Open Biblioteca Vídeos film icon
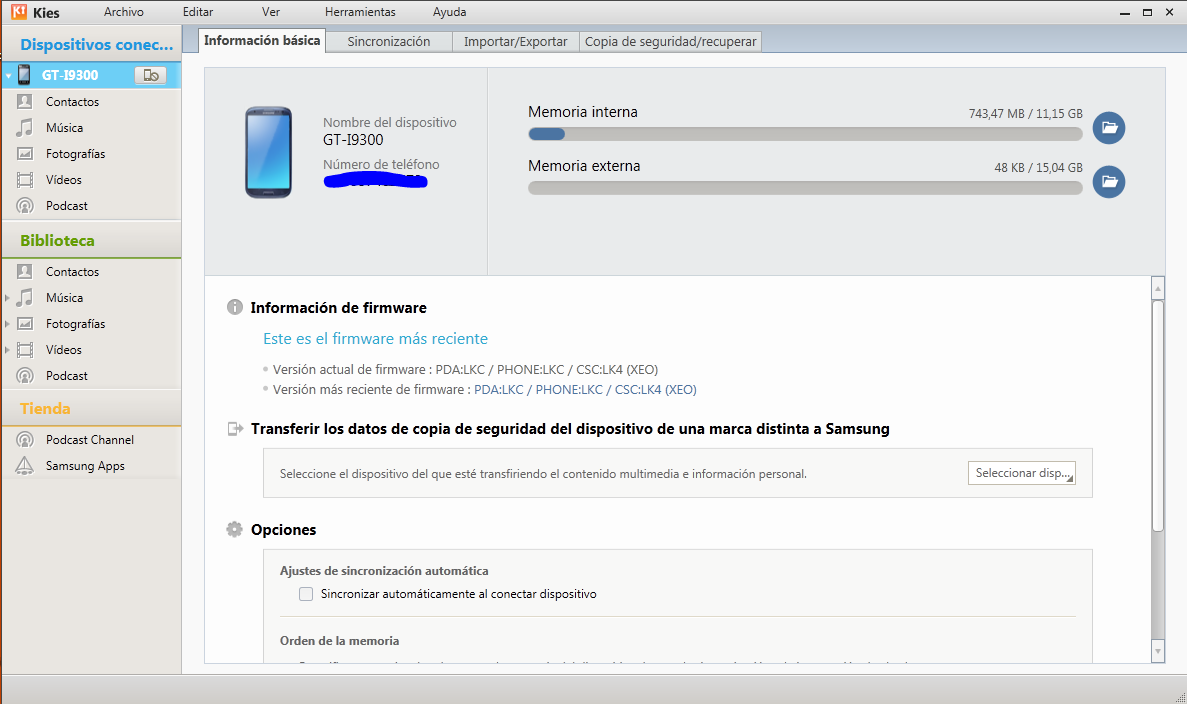 point(25,350)
